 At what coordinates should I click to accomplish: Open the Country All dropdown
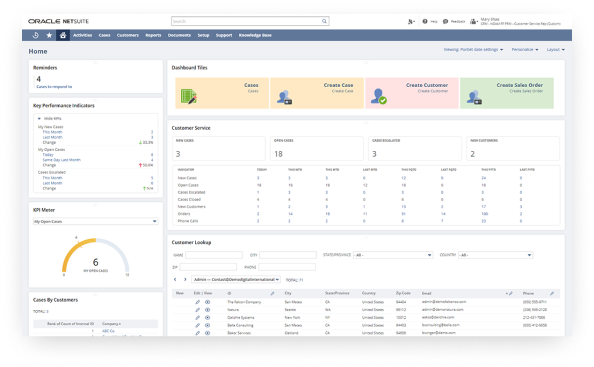(495, 255)
